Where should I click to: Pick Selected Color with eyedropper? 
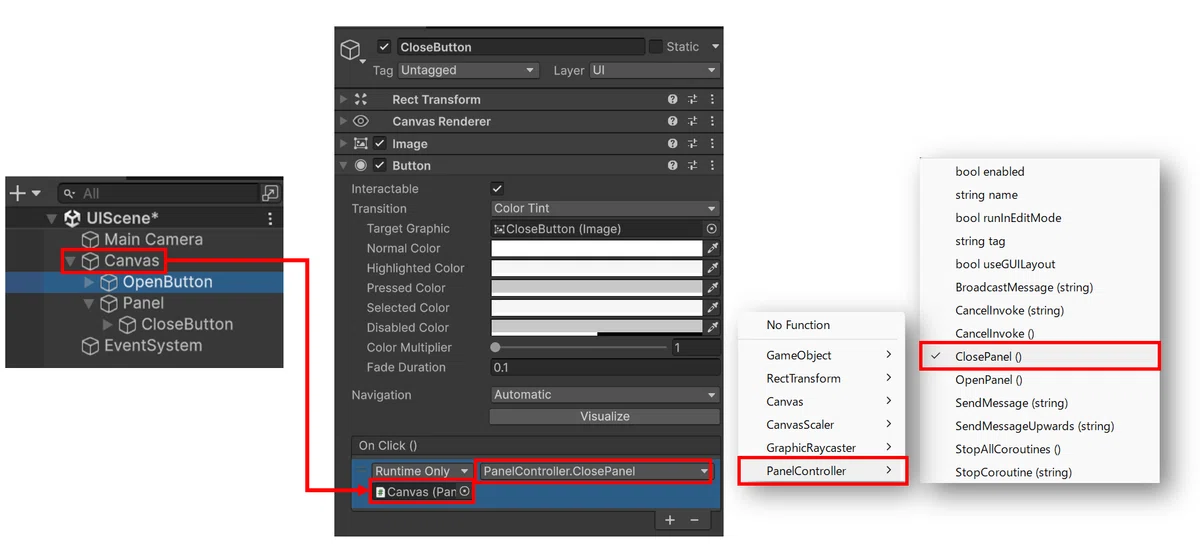point(713,308)
